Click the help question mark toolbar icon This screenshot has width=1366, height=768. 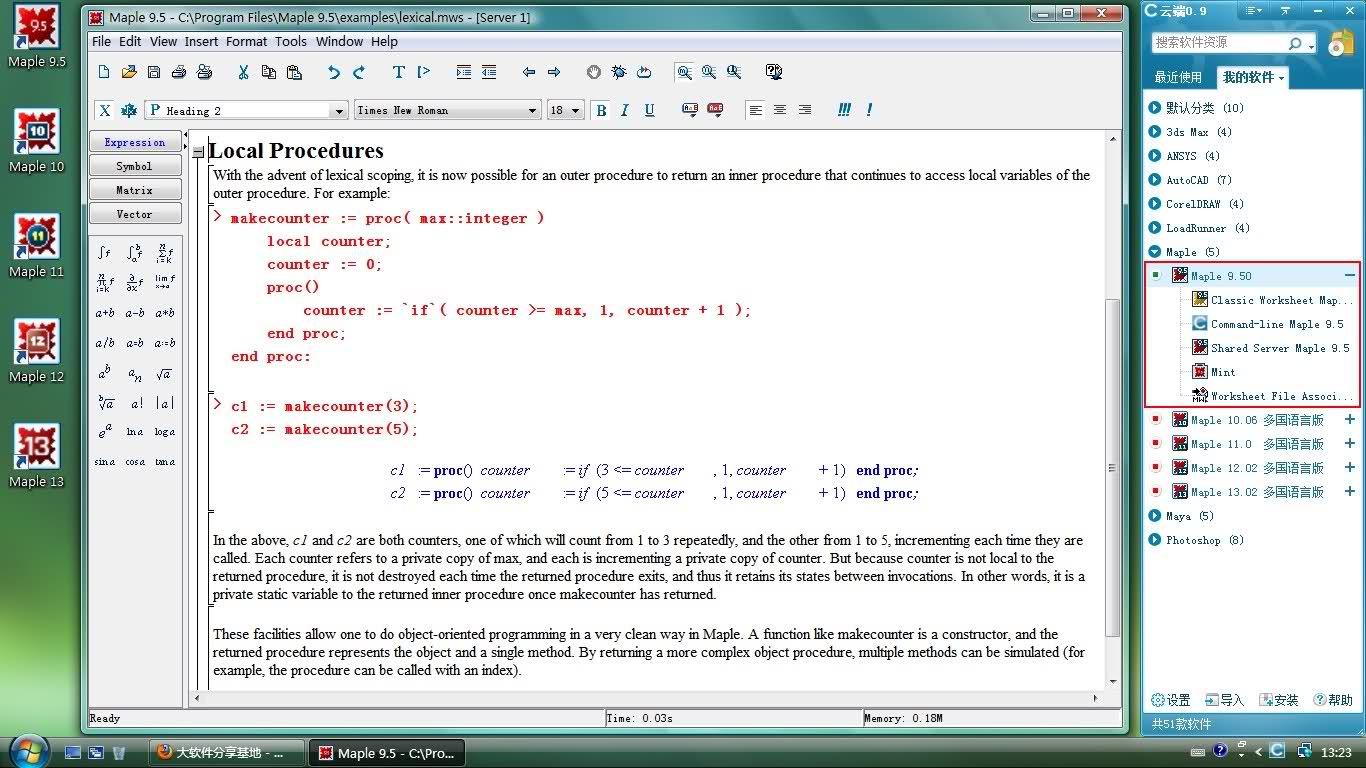773,72
